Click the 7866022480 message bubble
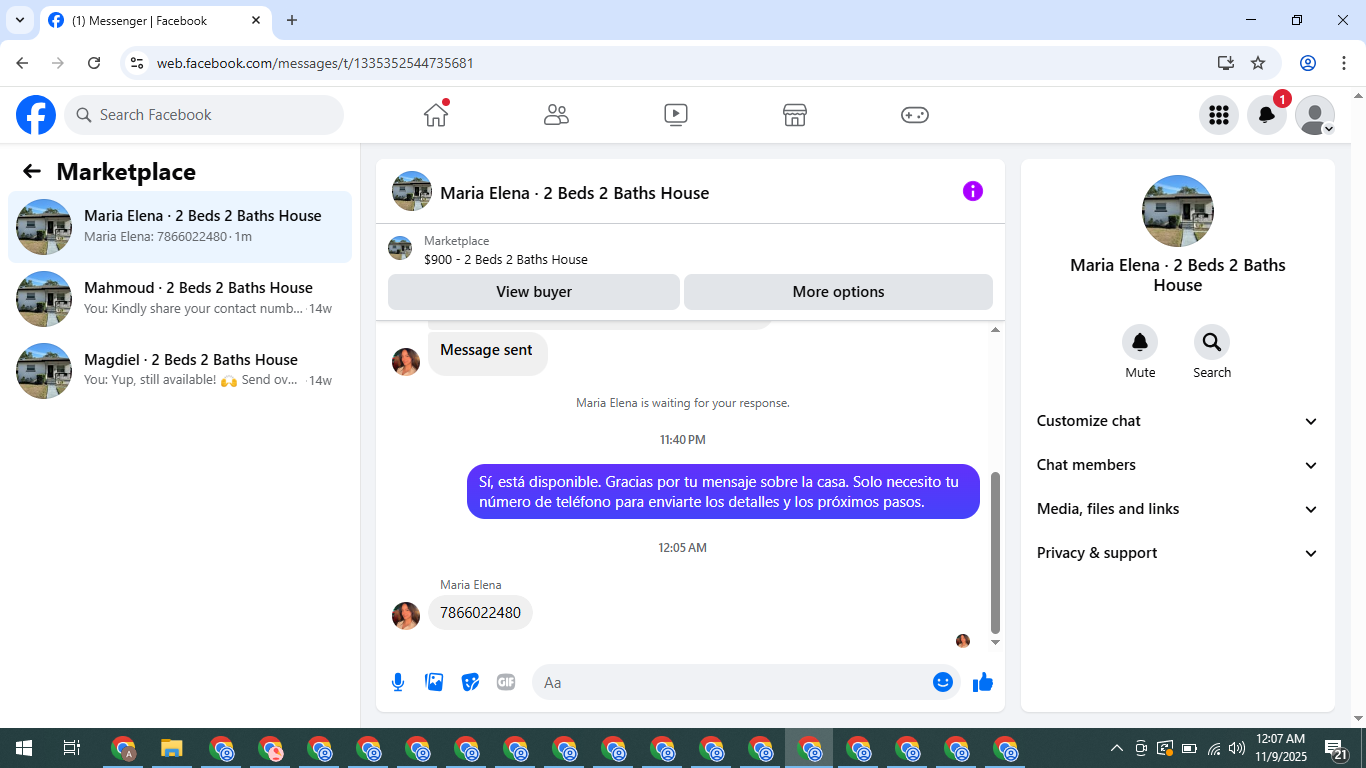 point(480,613)
